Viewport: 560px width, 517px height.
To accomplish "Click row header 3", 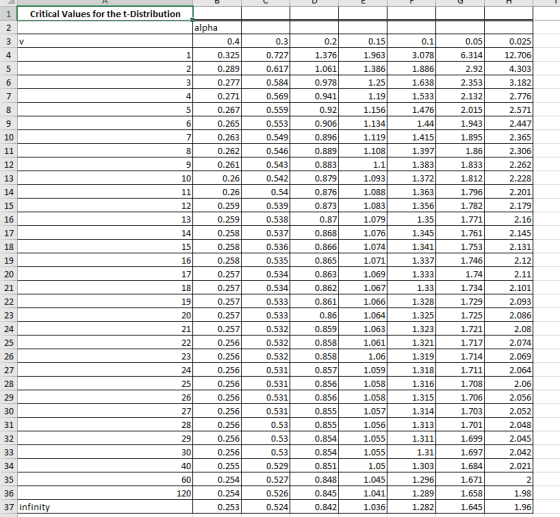I will click(x=8, y=41).
